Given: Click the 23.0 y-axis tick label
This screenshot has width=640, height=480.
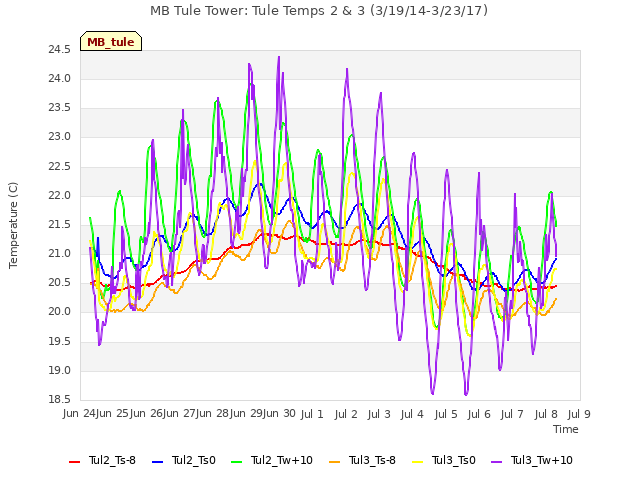Looking at the screenshot, I should [60, 137].
